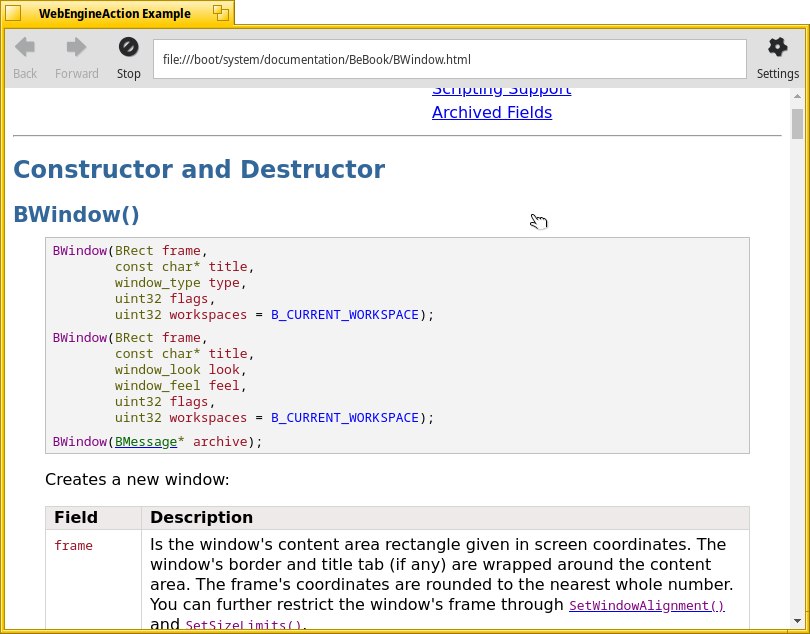This screenshot has width=810, height=634.
Task: Open the SetSizeLimits() link
Action: 243,626
